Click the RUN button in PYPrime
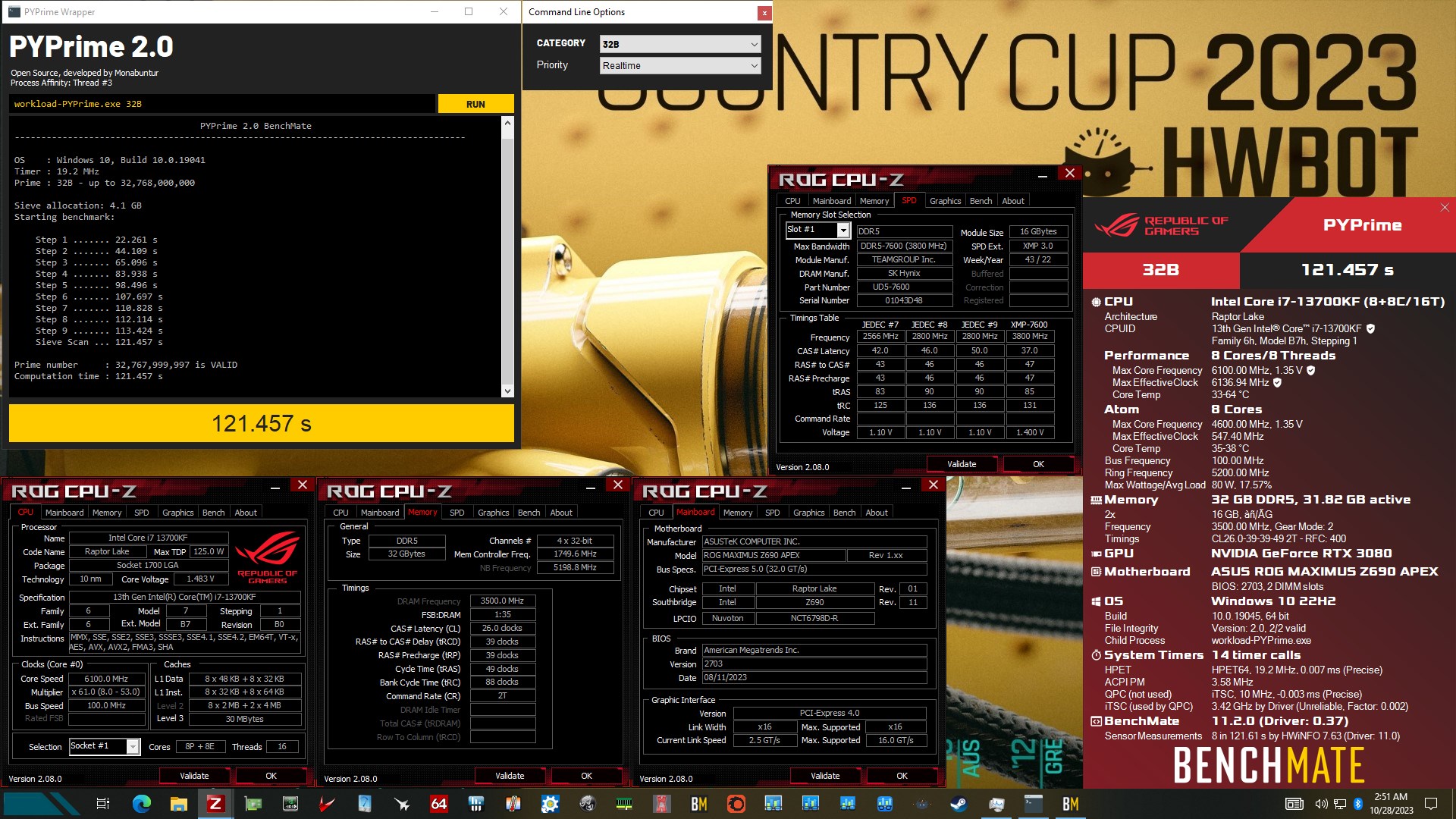This screenshot has width=1456, height=819. click(x=475, y=104)
